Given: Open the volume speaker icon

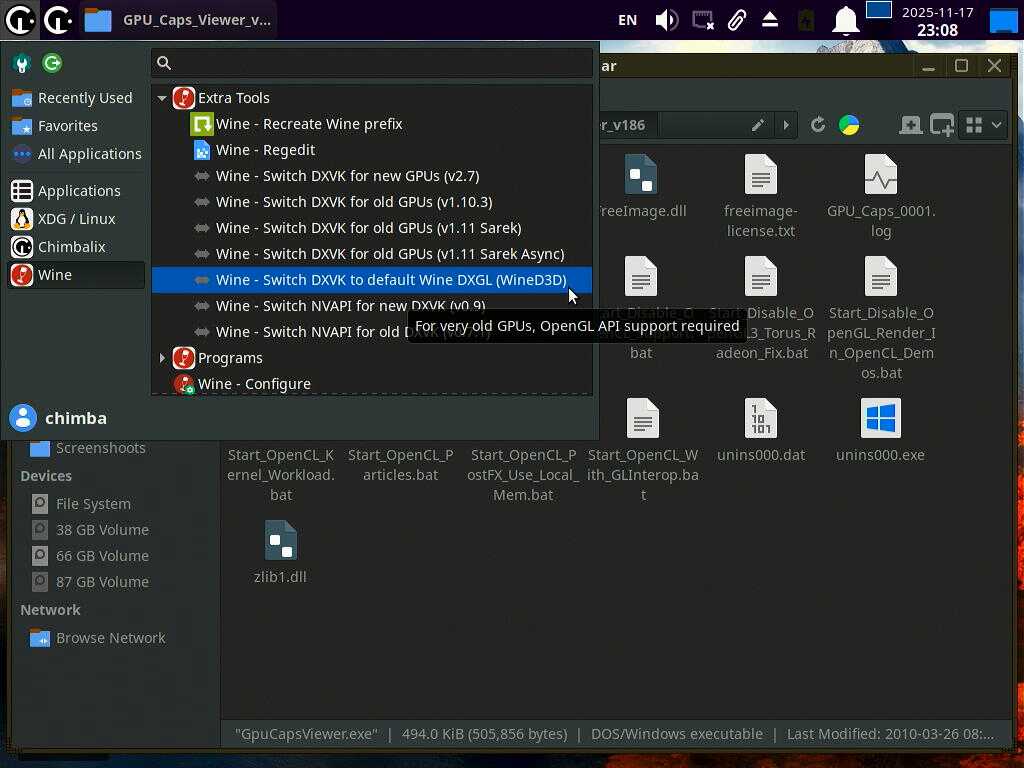Looking at the screenshot, I should (667, 20).
